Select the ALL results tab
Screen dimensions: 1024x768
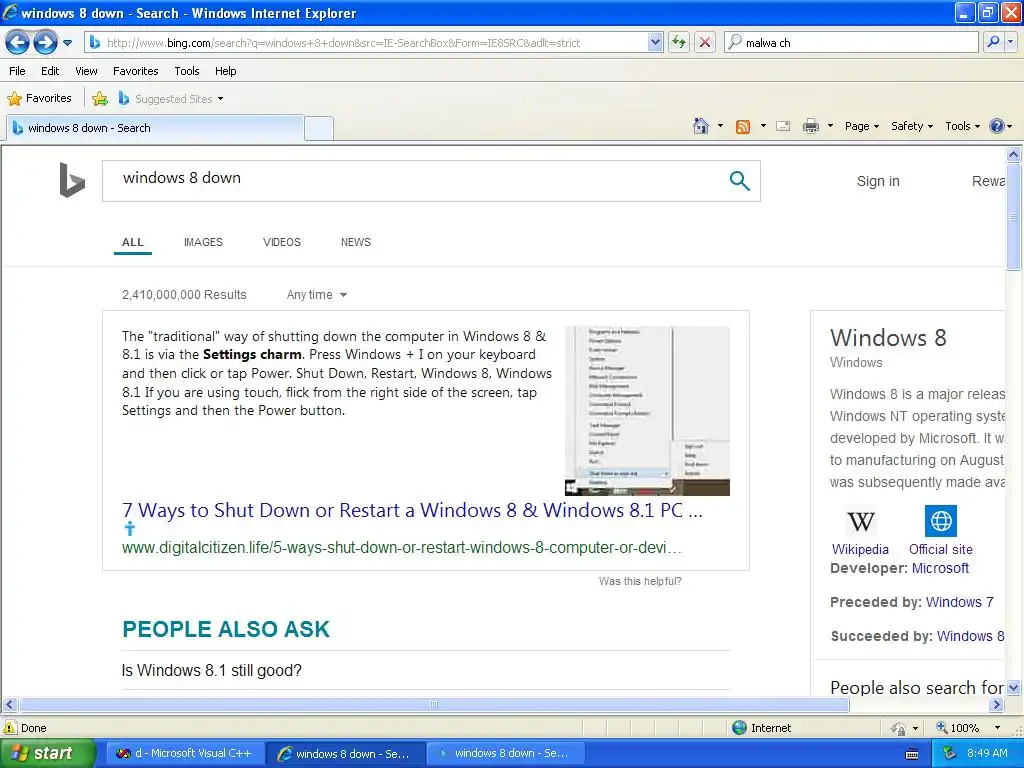tap(133, 242)
